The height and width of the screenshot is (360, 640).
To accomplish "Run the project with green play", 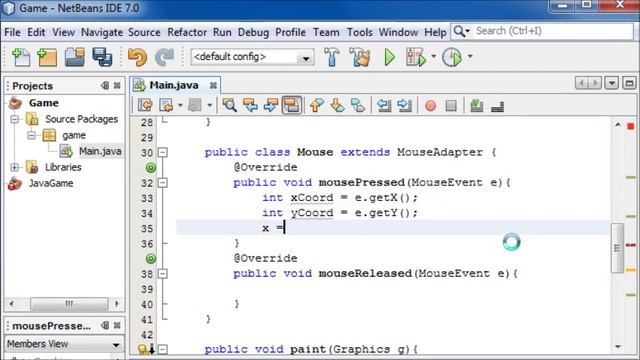I will pos(389,57).
